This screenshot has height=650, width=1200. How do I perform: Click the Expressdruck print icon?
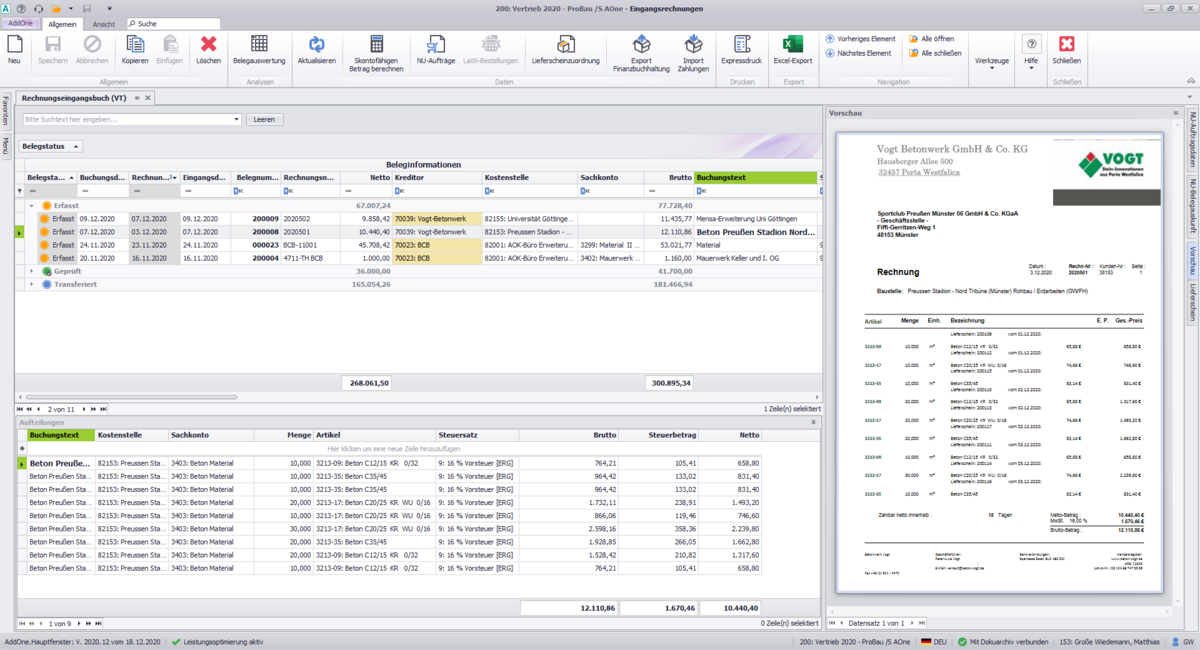(741, 45)
